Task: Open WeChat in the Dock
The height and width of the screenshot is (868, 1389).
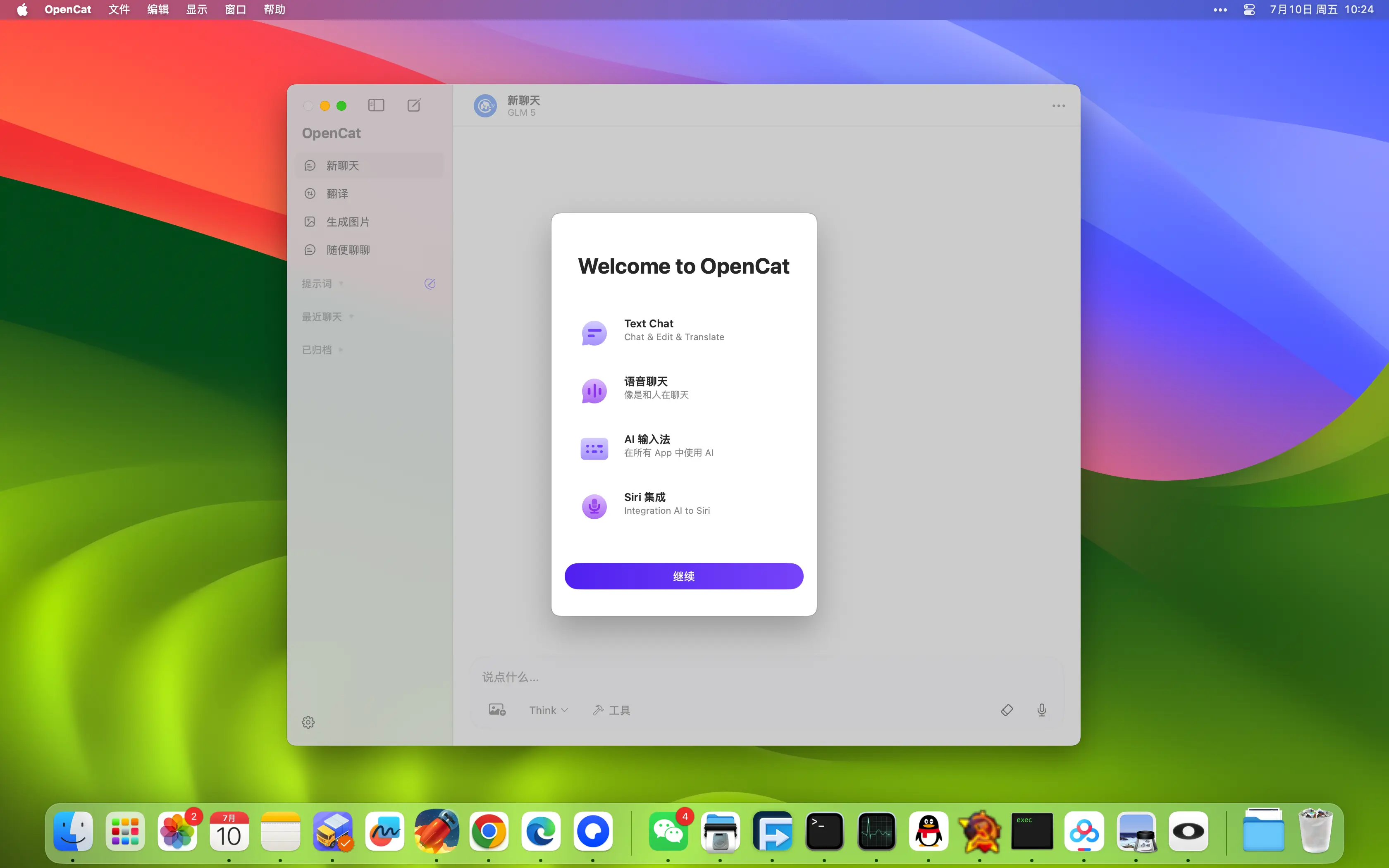Action: tap(668, 831)
